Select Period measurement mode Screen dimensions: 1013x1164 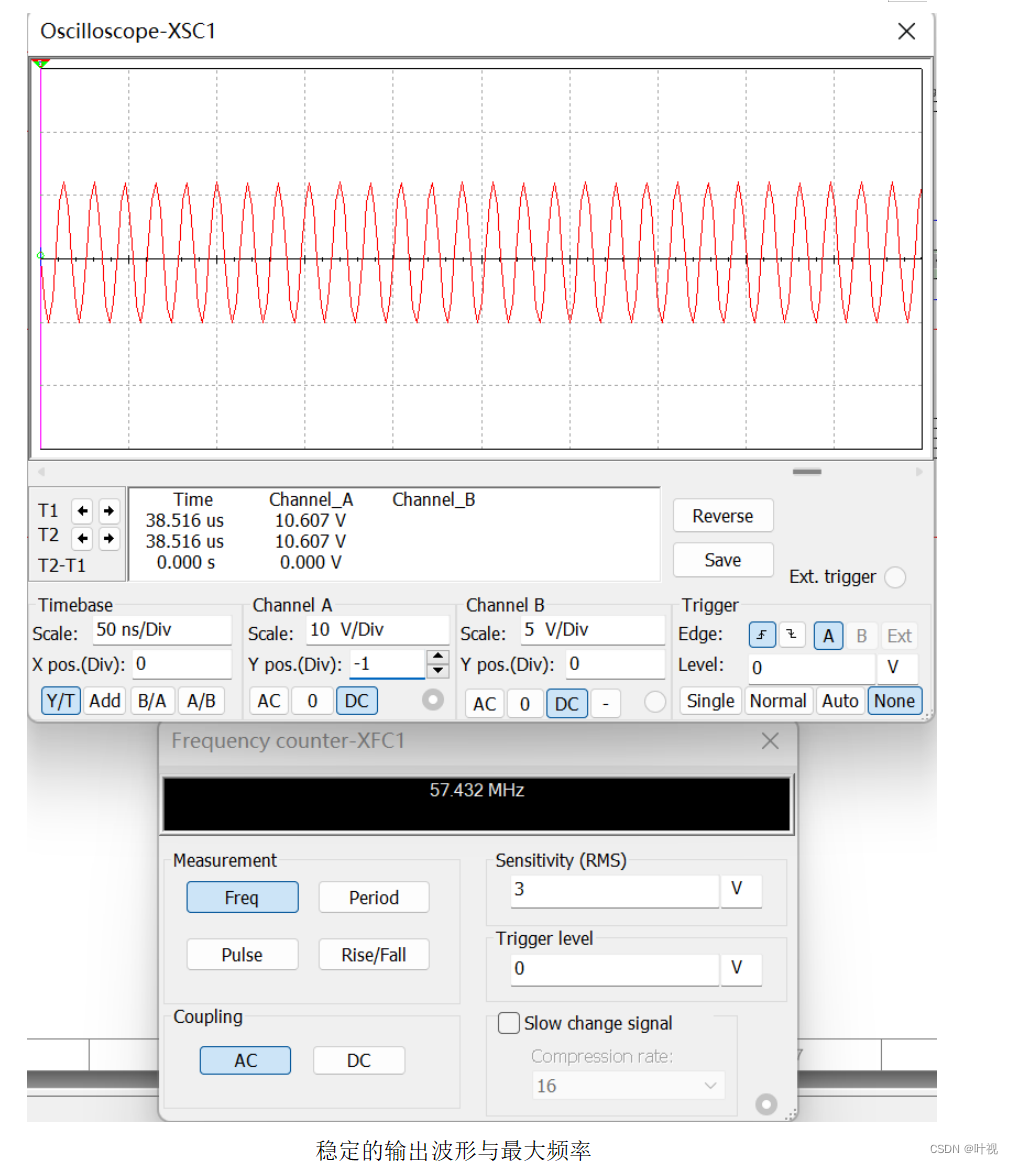[374, 897]
